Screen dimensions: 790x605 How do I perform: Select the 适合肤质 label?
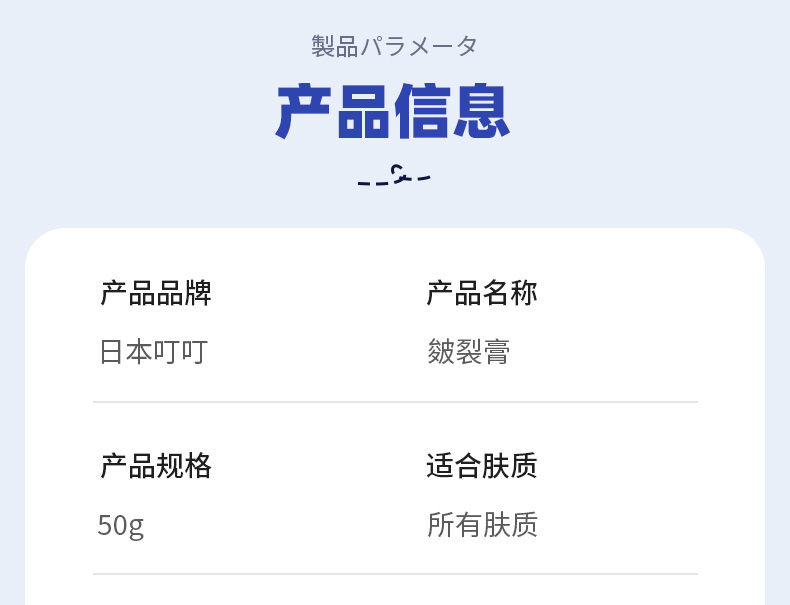pyautogui.click(x=482, y=465)
